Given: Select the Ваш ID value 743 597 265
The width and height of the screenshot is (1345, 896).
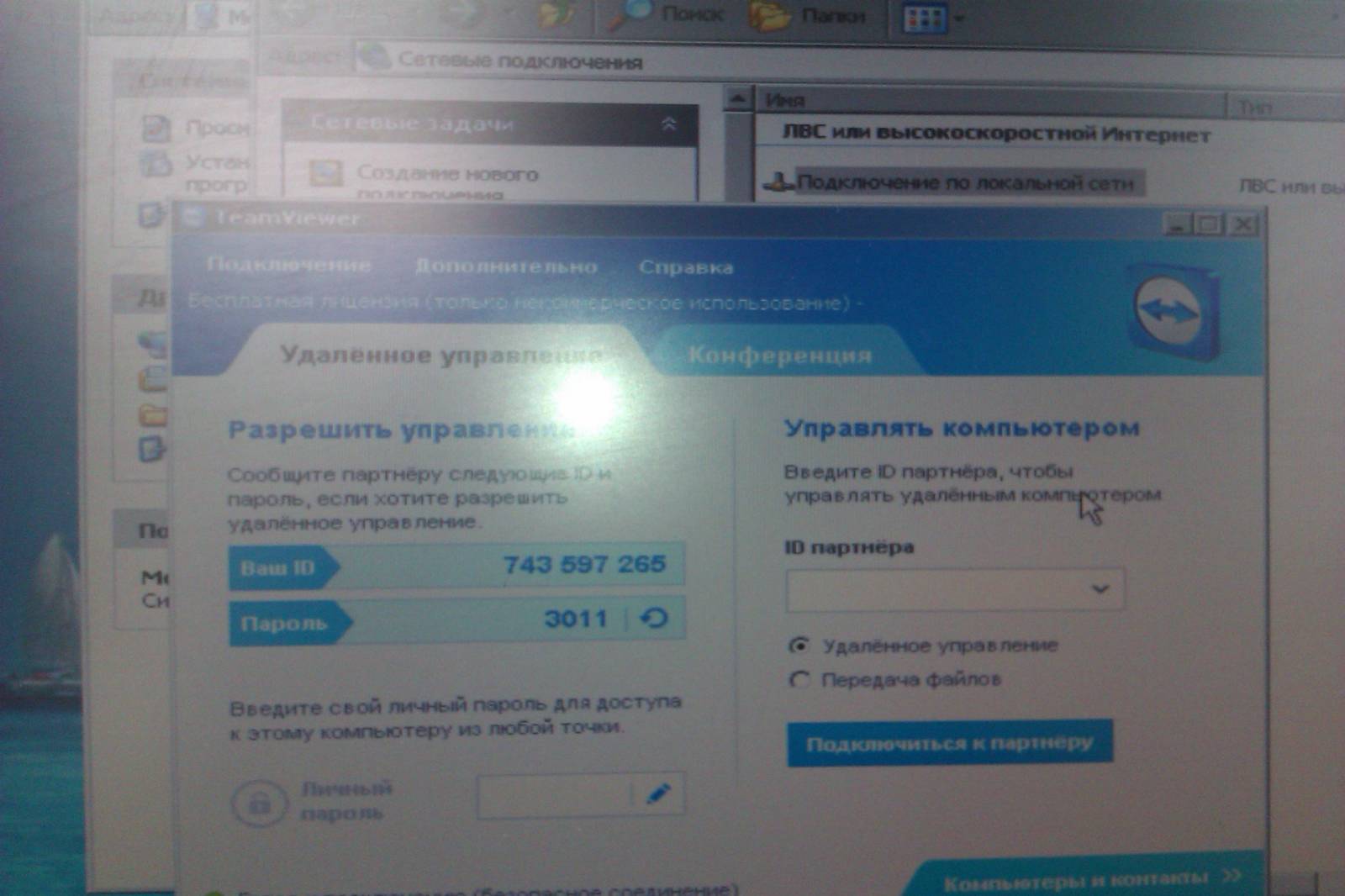Looking at the screenshot, I should (584, 564).
